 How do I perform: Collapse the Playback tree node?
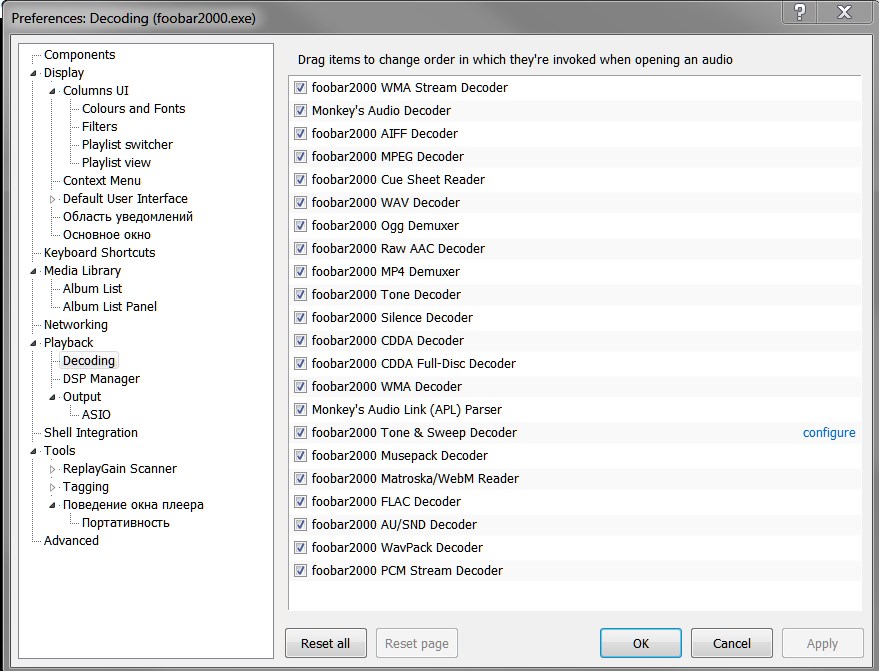35,343
